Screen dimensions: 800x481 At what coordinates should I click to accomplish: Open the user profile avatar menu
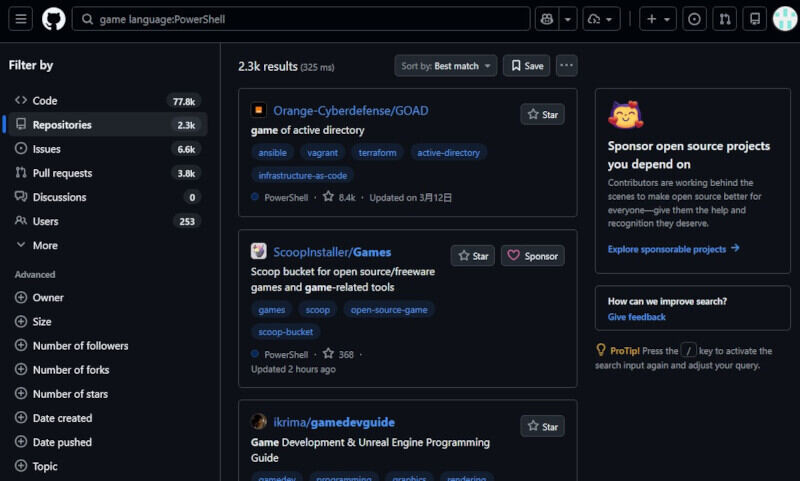point(785,19)
